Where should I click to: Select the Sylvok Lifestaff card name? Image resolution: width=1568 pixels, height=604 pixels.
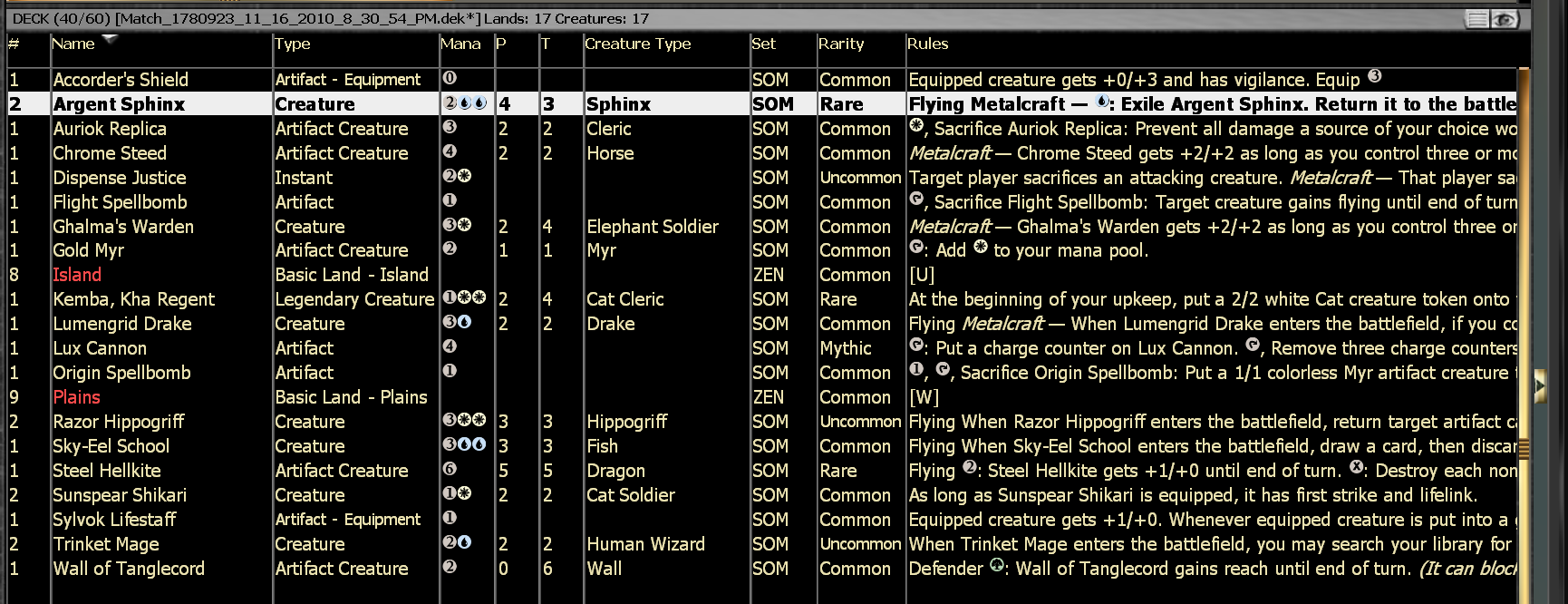pyautogui.click(x=114, y=520)
